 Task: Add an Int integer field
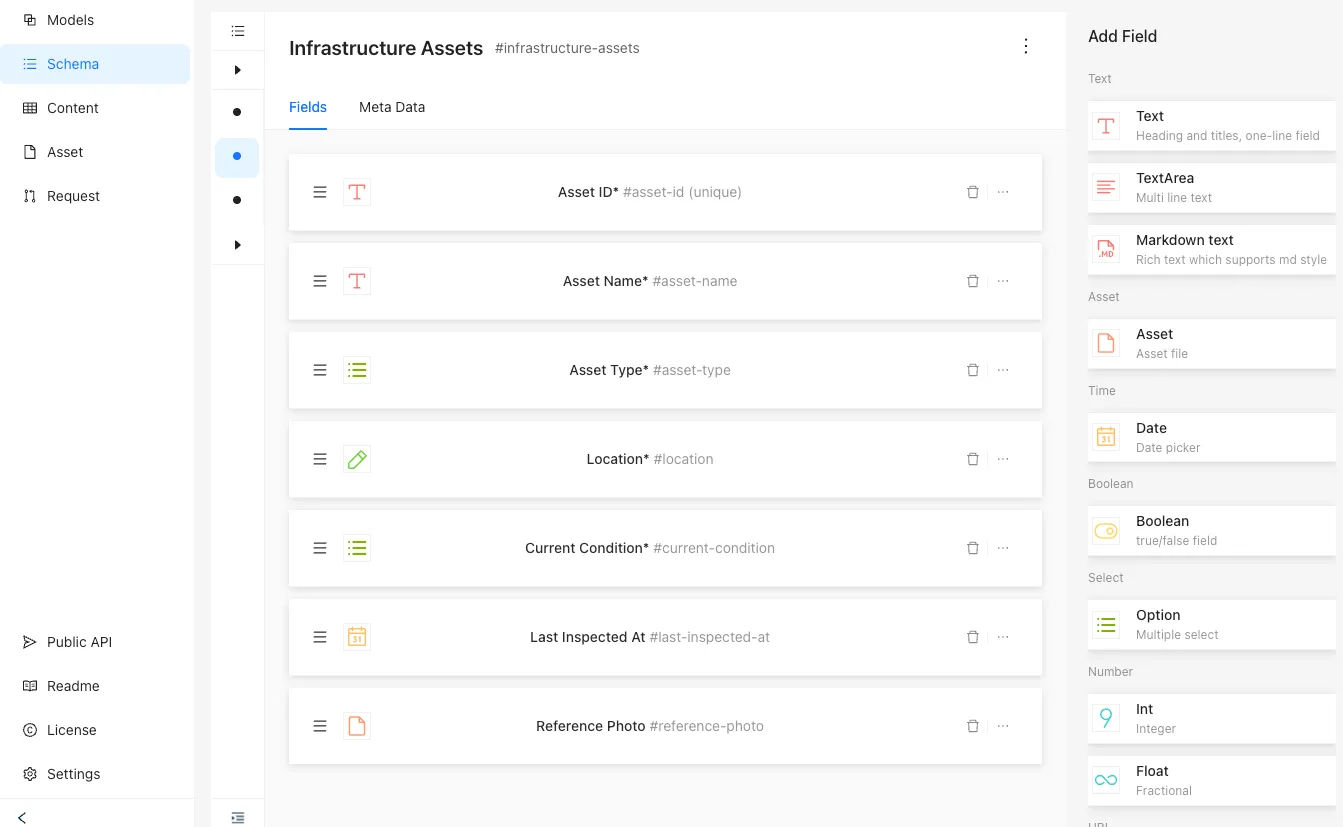[x=1212, y=719]
